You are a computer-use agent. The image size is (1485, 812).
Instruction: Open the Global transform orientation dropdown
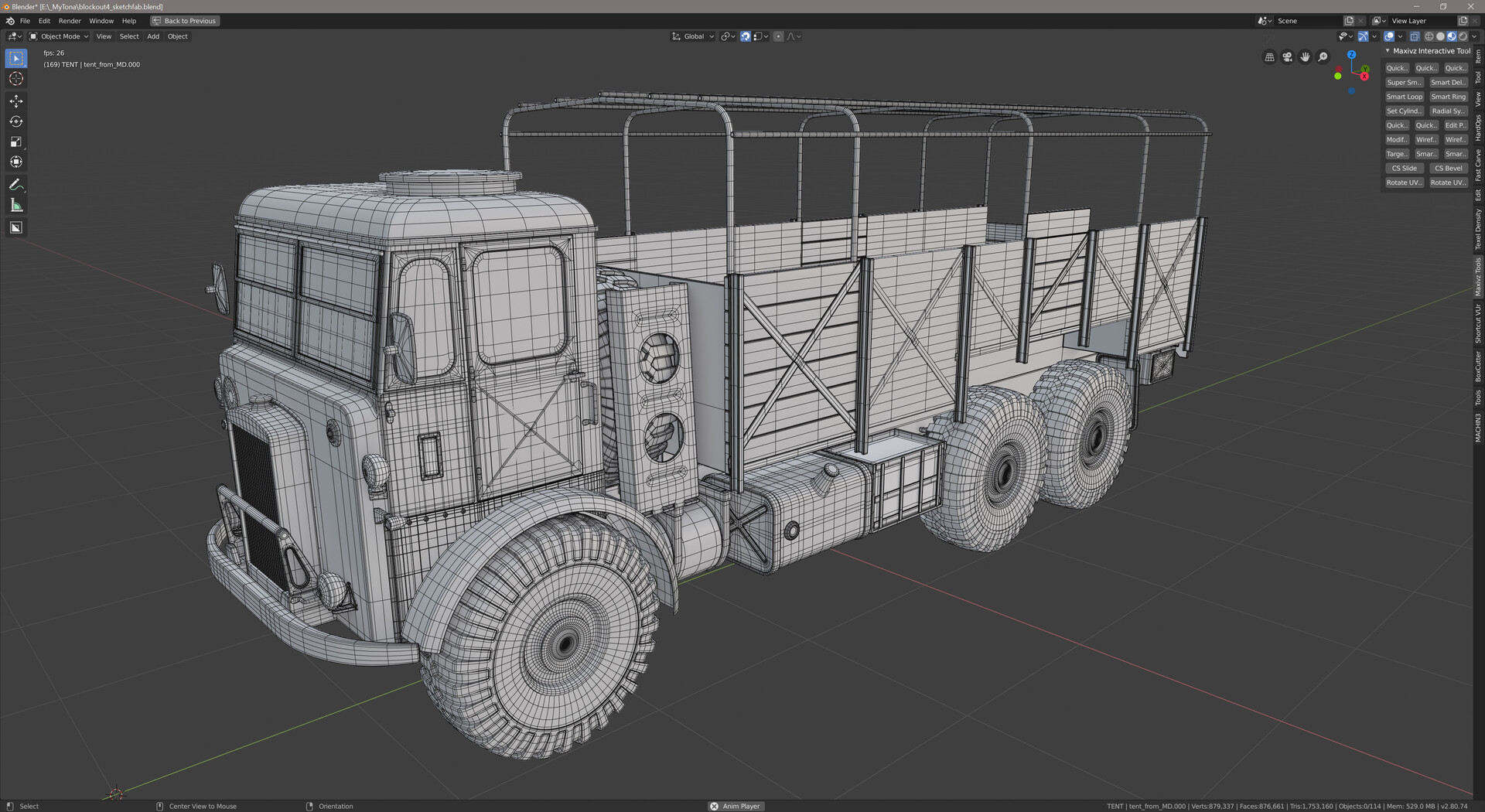tap(694, 36)
